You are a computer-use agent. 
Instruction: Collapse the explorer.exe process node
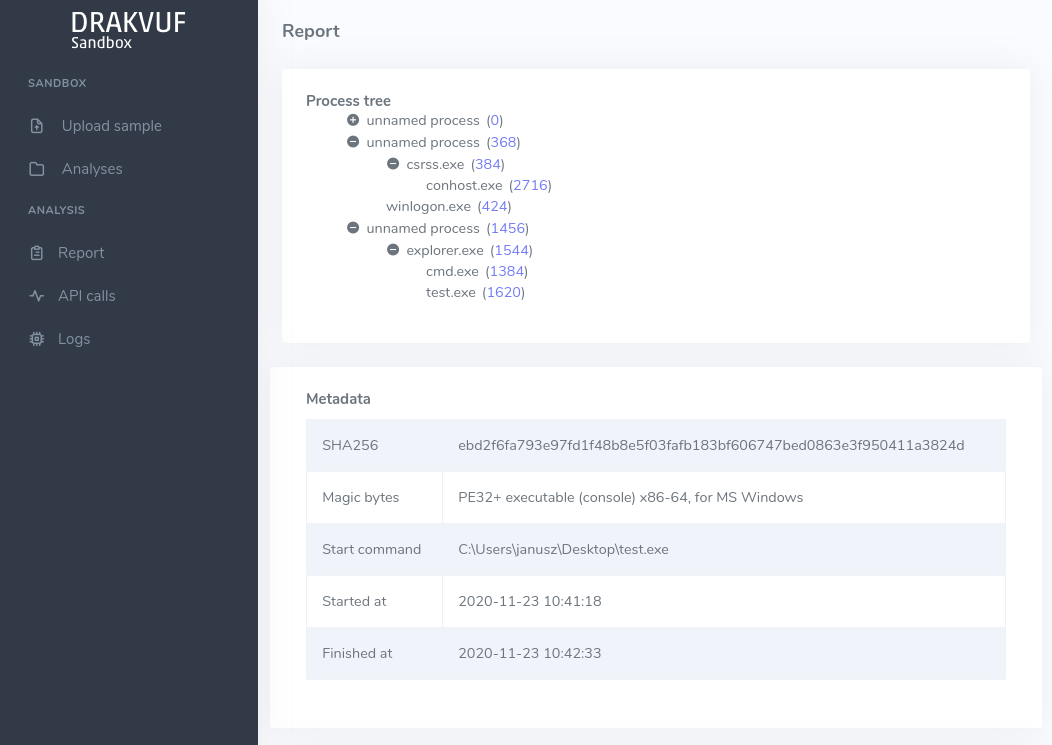click(392, 249)
